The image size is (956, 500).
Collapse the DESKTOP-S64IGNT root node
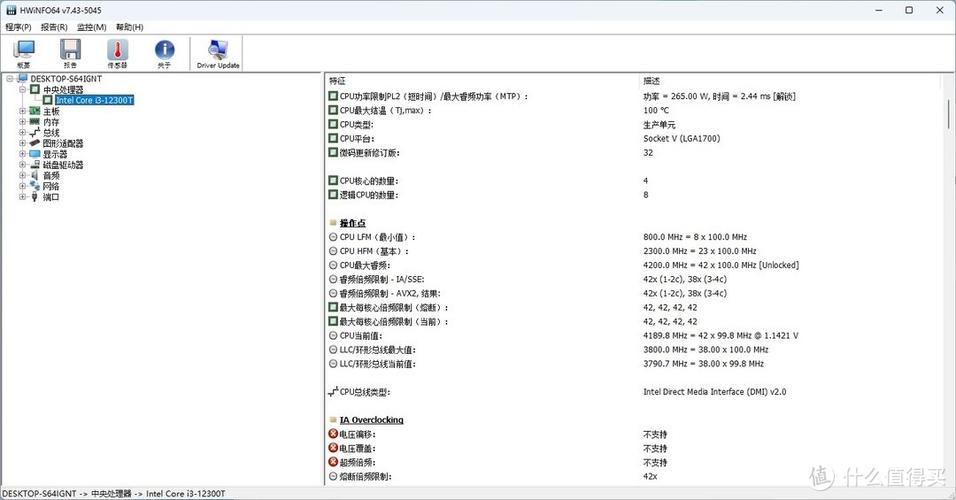click(x=10, y=79)
